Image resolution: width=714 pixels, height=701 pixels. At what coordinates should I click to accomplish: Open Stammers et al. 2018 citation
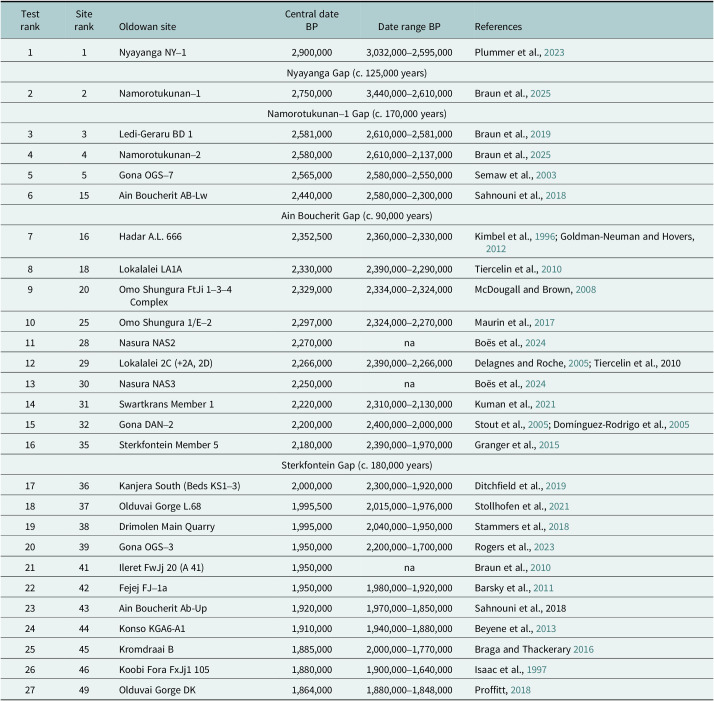559,527
